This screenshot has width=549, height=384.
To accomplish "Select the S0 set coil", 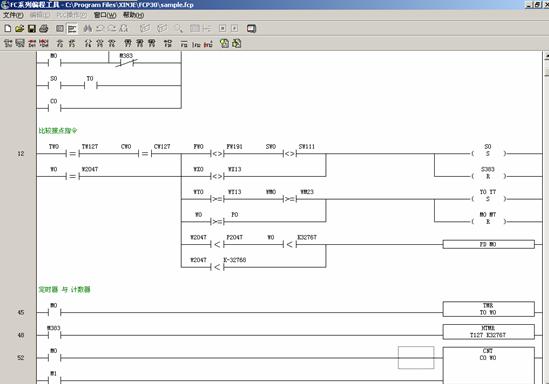I will click(x=488, y=151).
